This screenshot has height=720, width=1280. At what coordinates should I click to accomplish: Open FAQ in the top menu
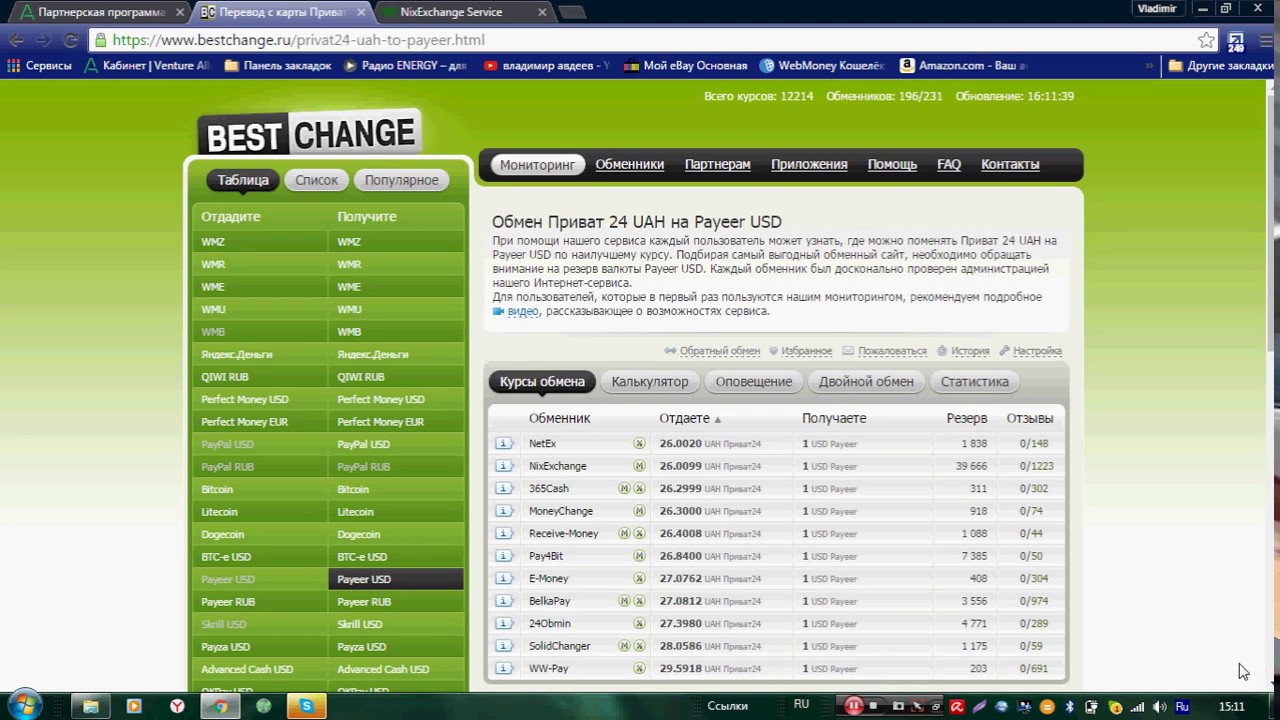pyautogui.click(x=949, y=164)
